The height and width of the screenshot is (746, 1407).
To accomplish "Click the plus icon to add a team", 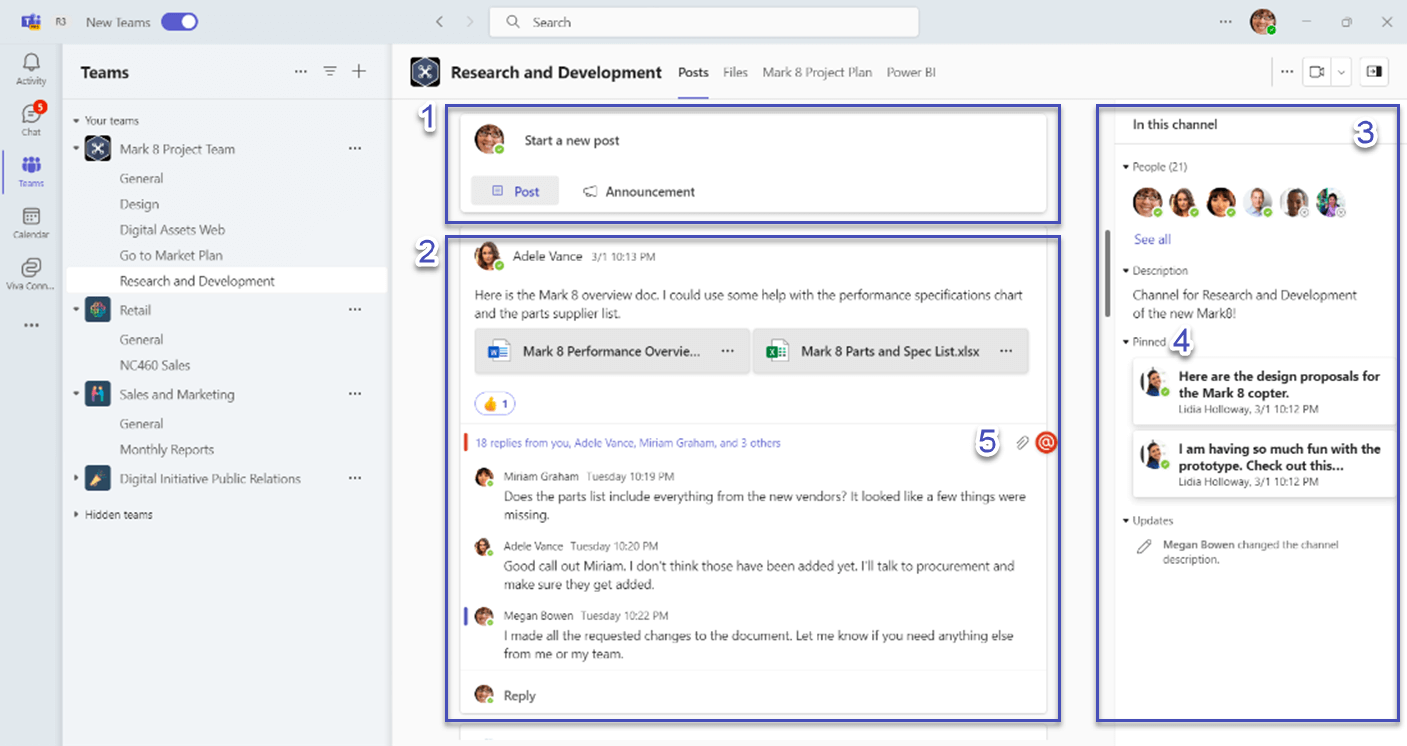I will [x=359, y=72].
